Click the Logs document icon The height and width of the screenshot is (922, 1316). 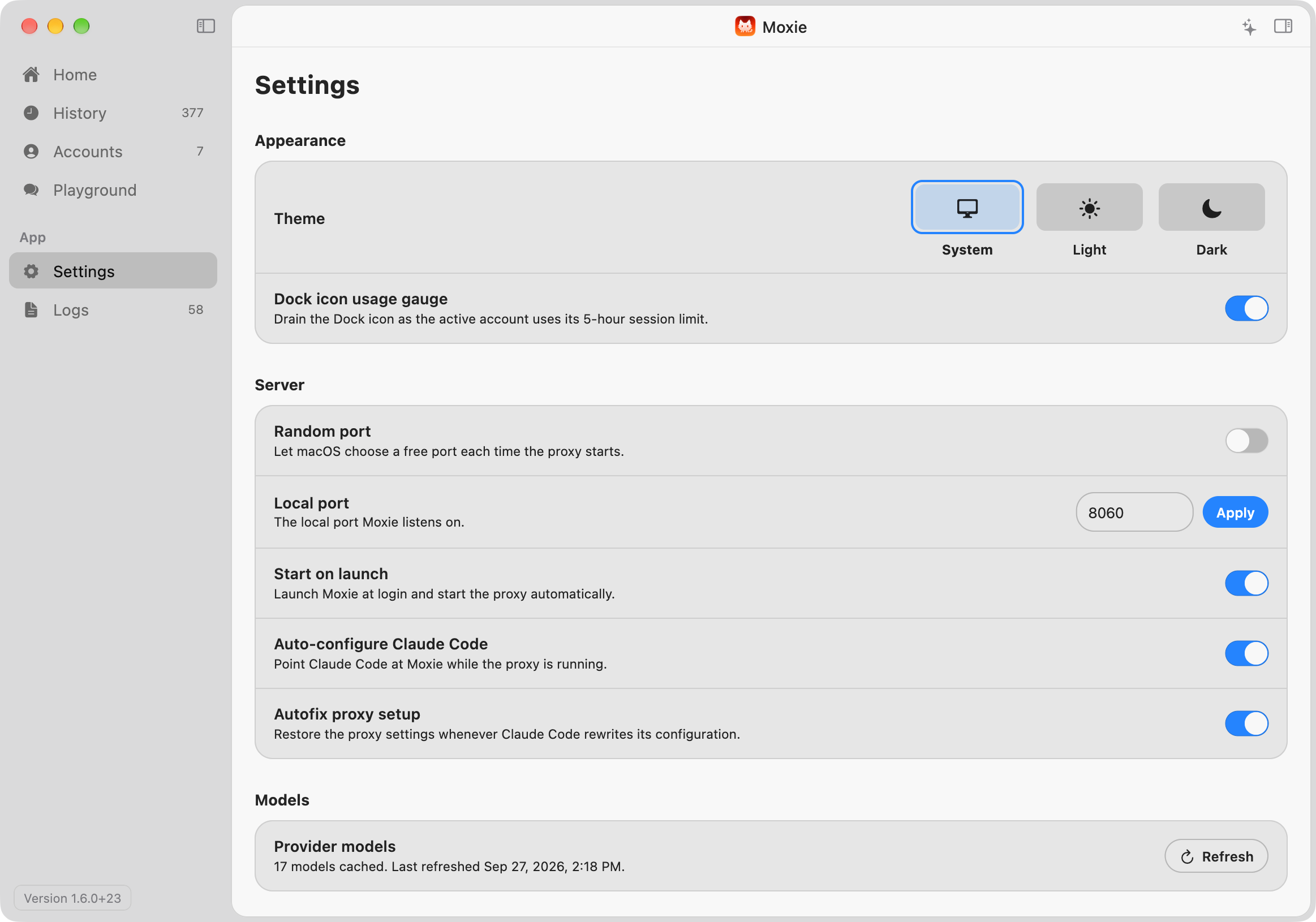31,309
